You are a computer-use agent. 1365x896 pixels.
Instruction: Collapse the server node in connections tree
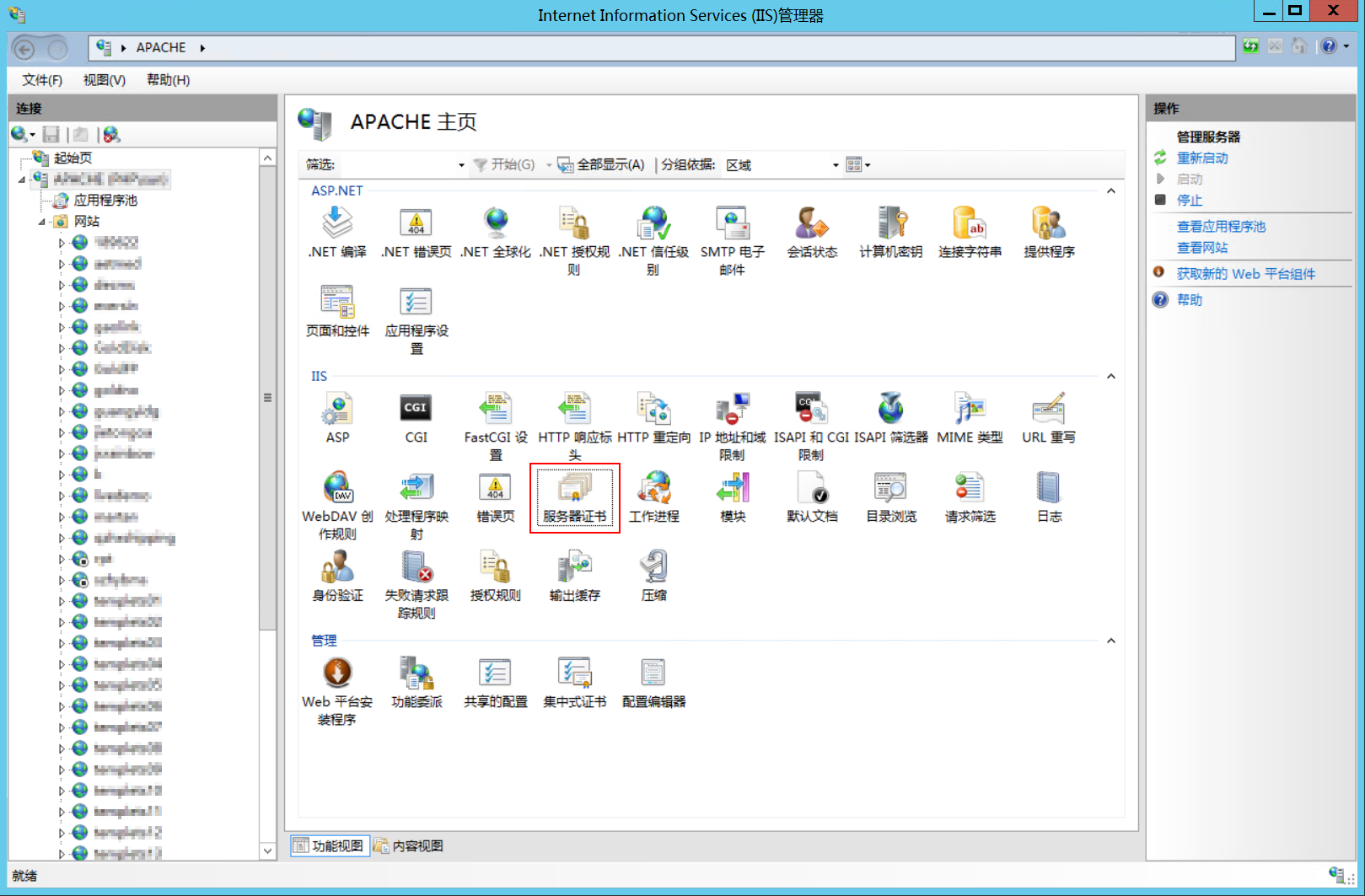[22, 180]
